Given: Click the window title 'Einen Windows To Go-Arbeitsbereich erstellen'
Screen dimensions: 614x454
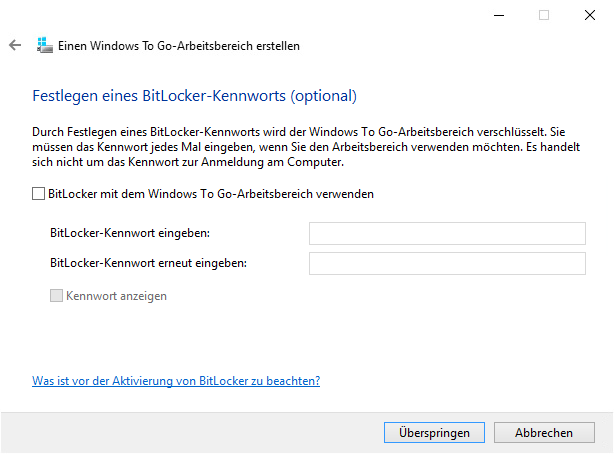Looking at the screenshot, I should pos(179,45).
